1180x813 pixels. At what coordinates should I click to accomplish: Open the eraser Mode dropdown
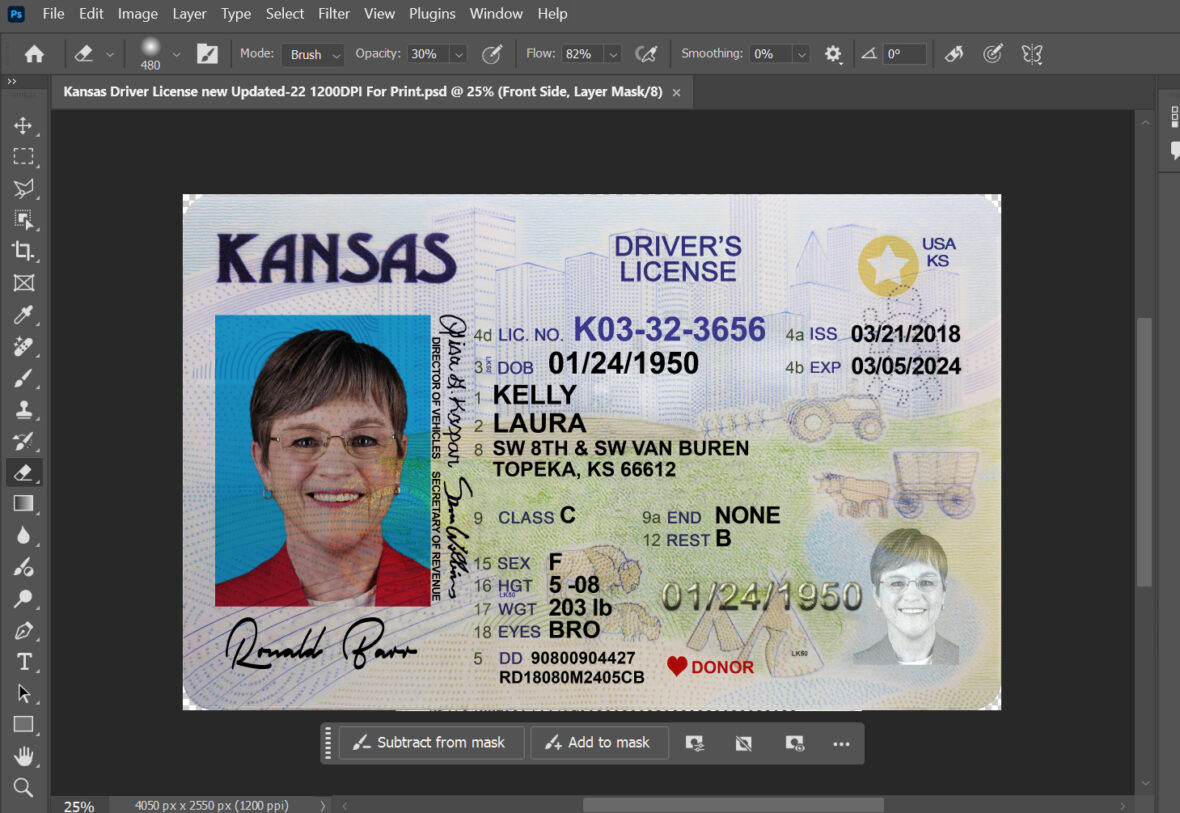[x=311, y=53]
